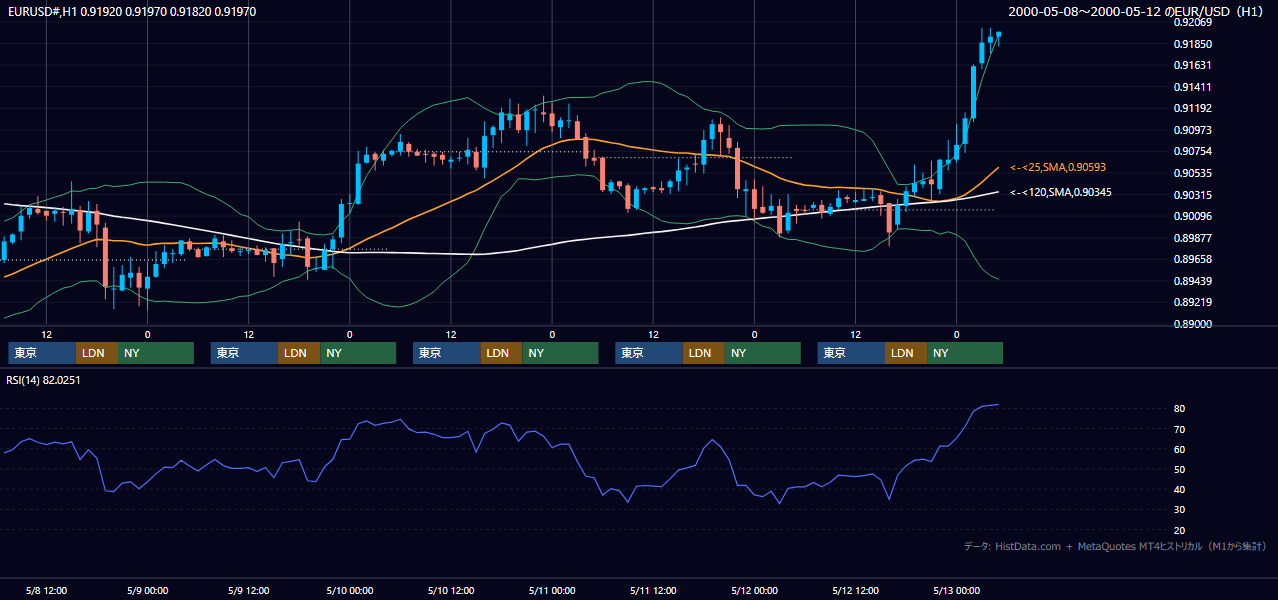The height and width of the screenshot is (600, 1278).
Task: Click the 5/11 00:00 date label
Action: (552, 590)
